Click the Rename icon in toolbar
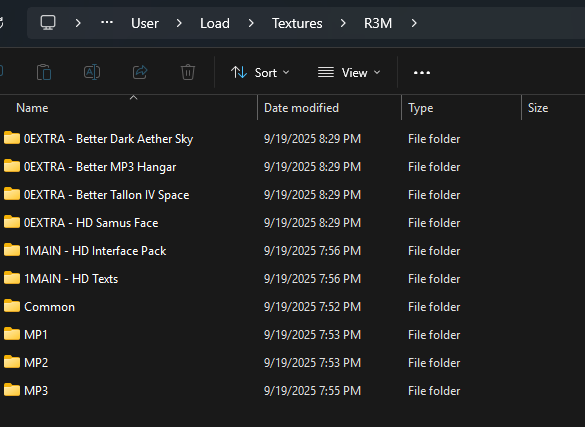 [92, 72]
